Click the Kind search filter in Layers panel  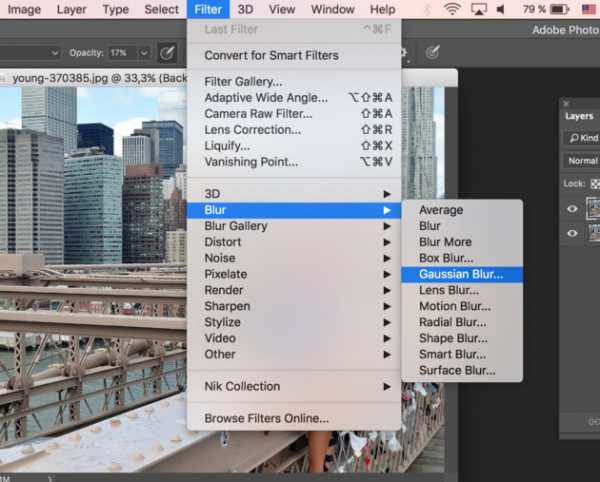[582, 138]
